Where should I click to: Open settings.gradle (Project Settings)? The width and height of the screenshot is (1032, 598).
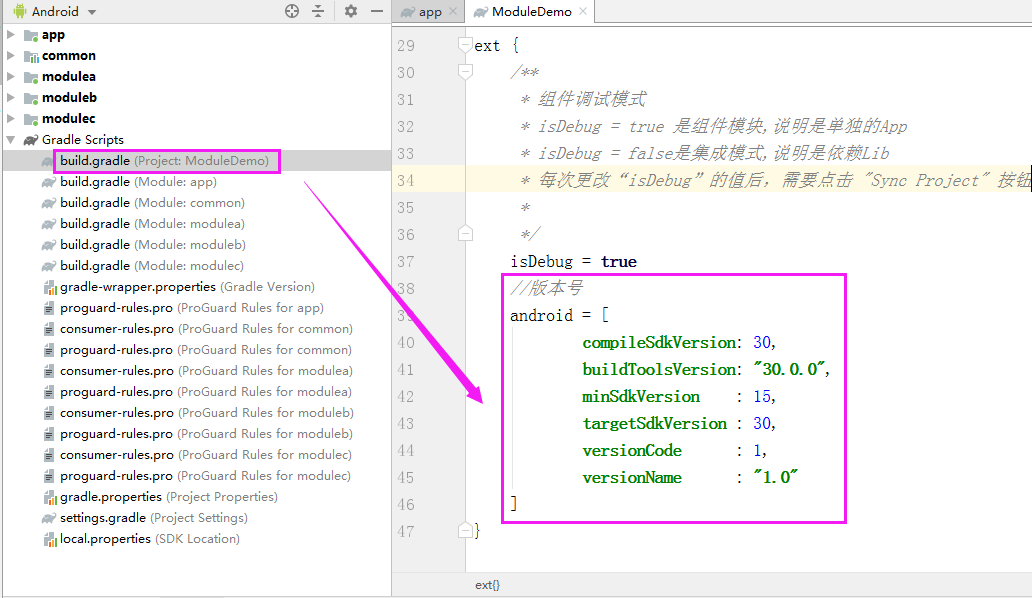point(154,518)
